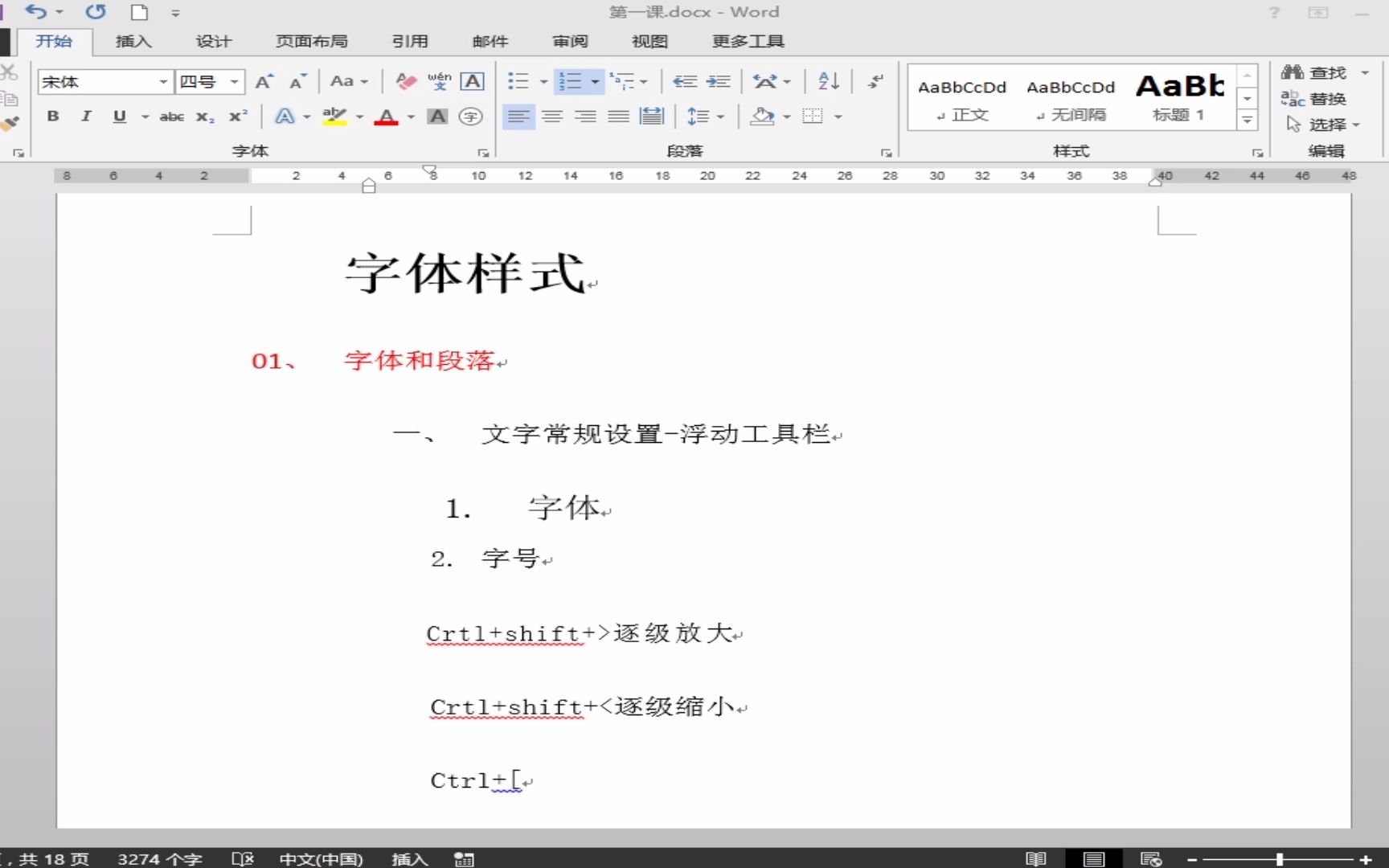1389x868 pixels.
Task: Redo the last action
Action: [96, 12]
